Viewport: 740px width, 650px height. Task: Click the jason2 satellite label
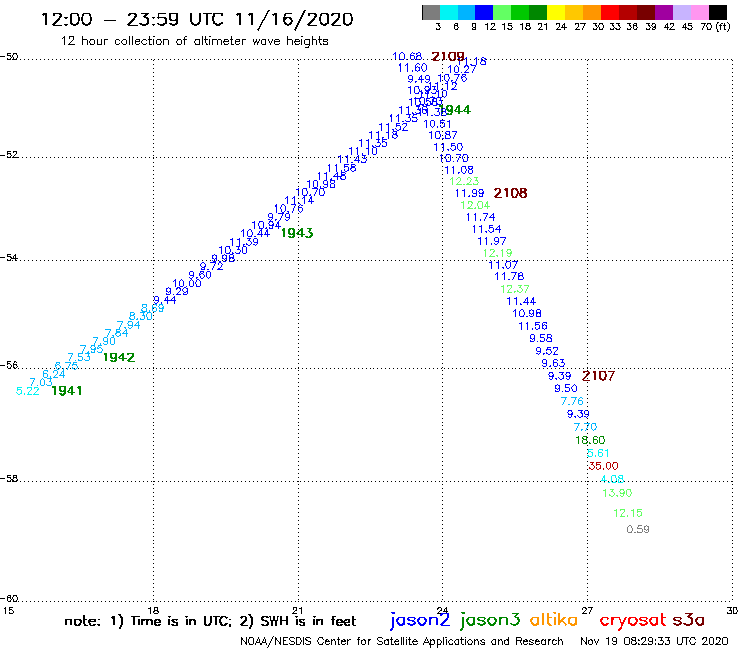click(420, 620)
